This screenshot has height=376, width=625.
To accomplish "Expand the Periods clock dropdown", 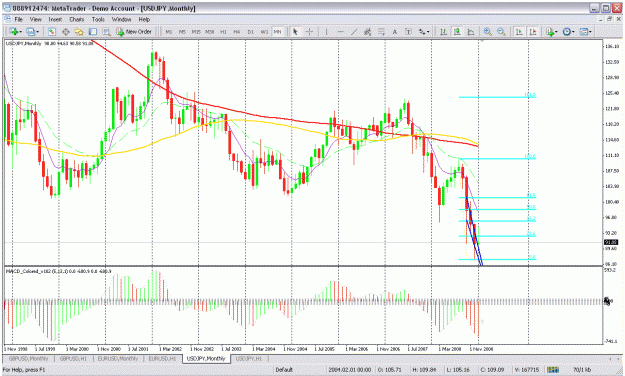I will [x=574, y=32].
